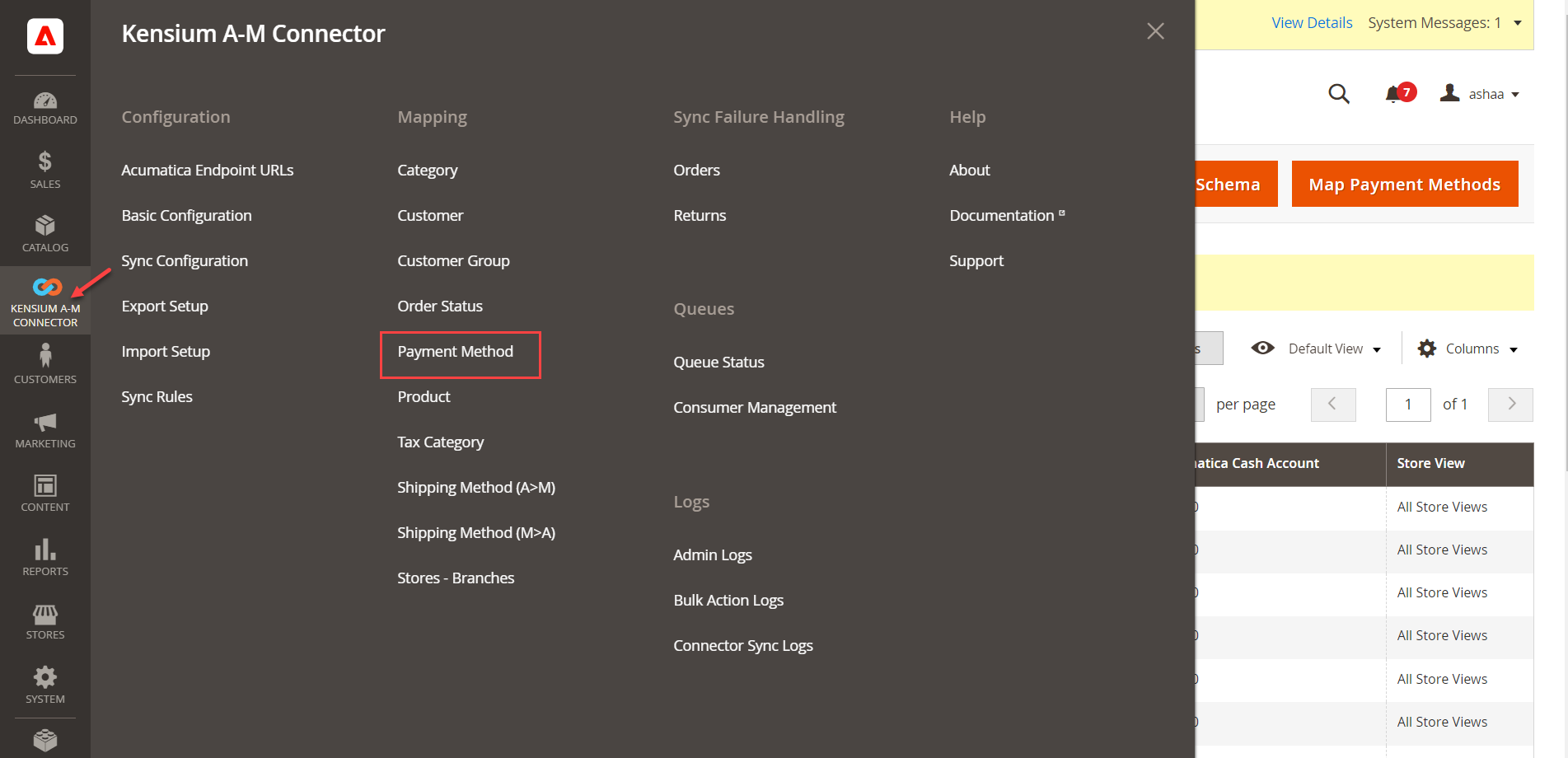Go to next page using pagination arrow
This screenshot has height=758, width=1568.
(x=1509, y=405)
